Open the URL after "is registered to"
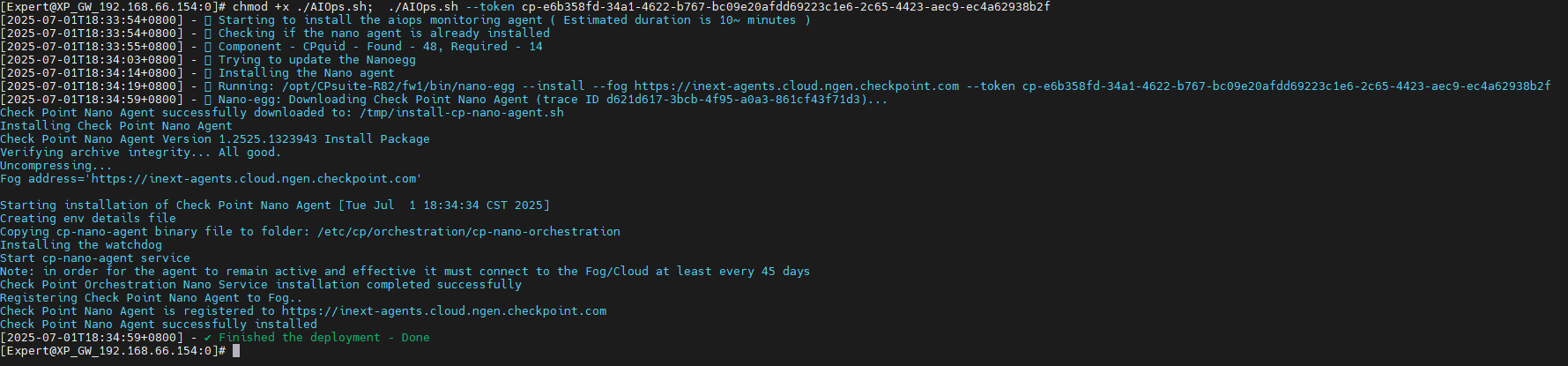Viewport: 1568px width, 366px height. pos(443,311)
